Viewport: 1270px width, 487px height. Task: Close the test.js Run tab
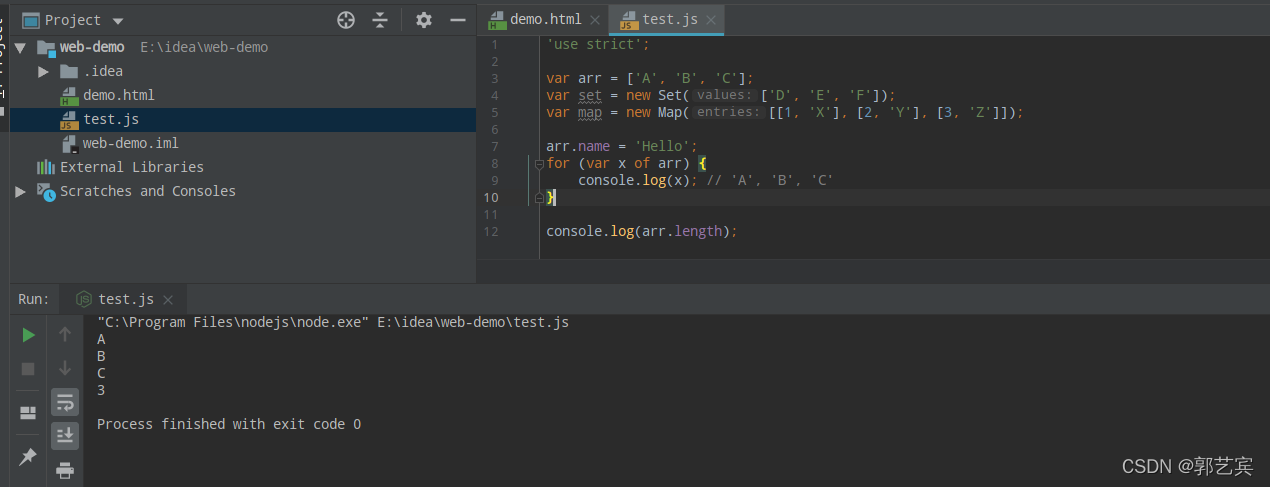tap(168, 300)
